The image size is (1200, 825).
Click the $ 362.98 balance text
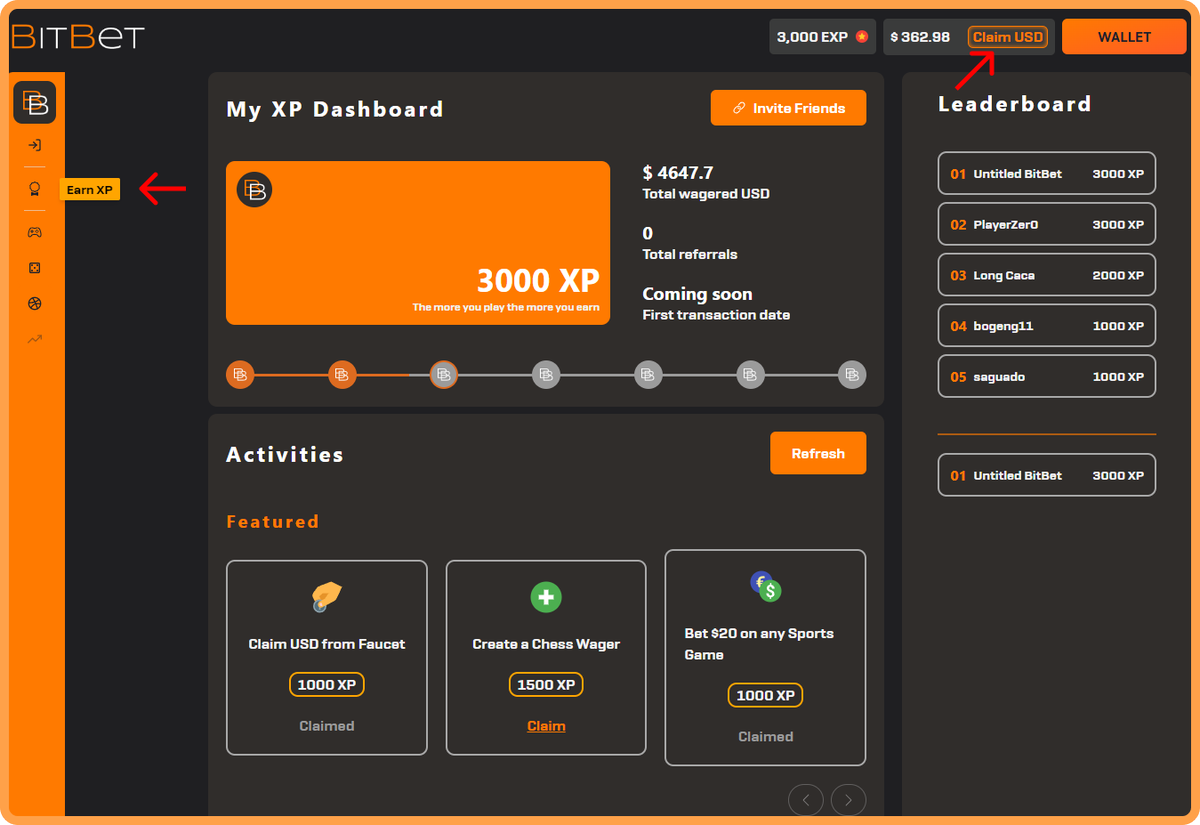[x=920, y=37]
